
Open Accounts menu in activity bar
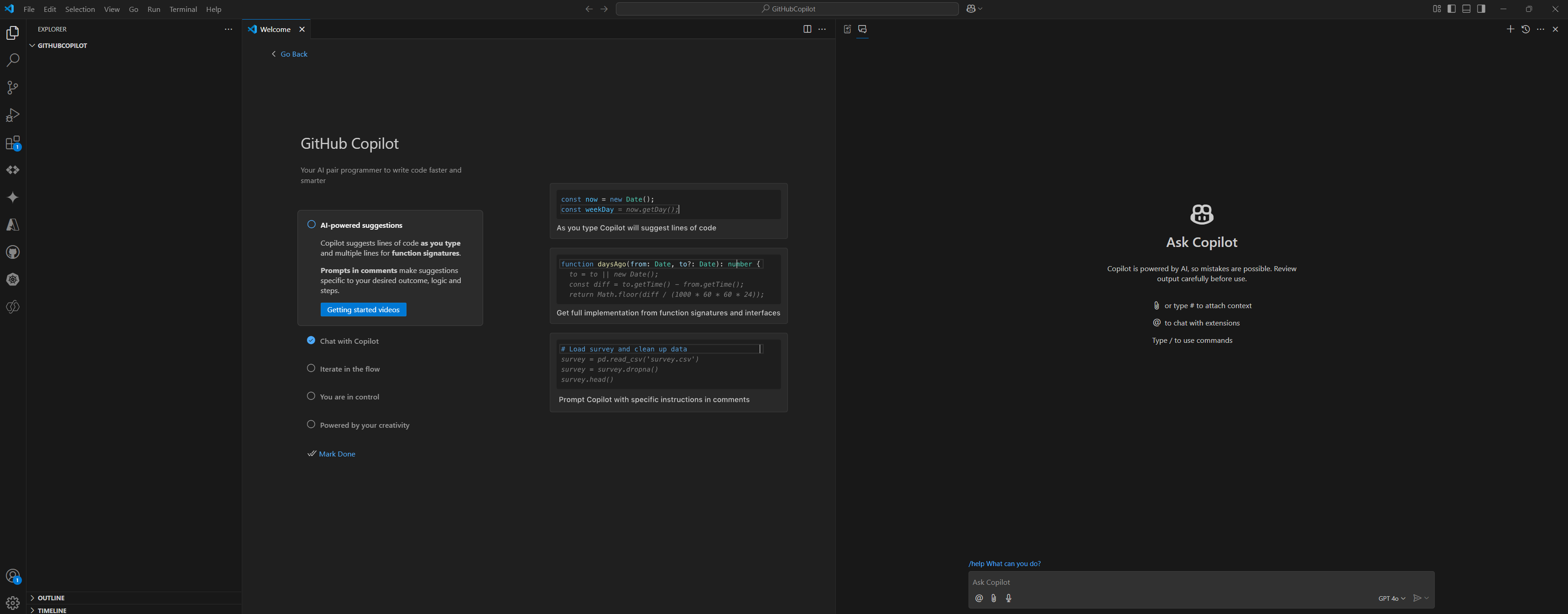point(13,576)
